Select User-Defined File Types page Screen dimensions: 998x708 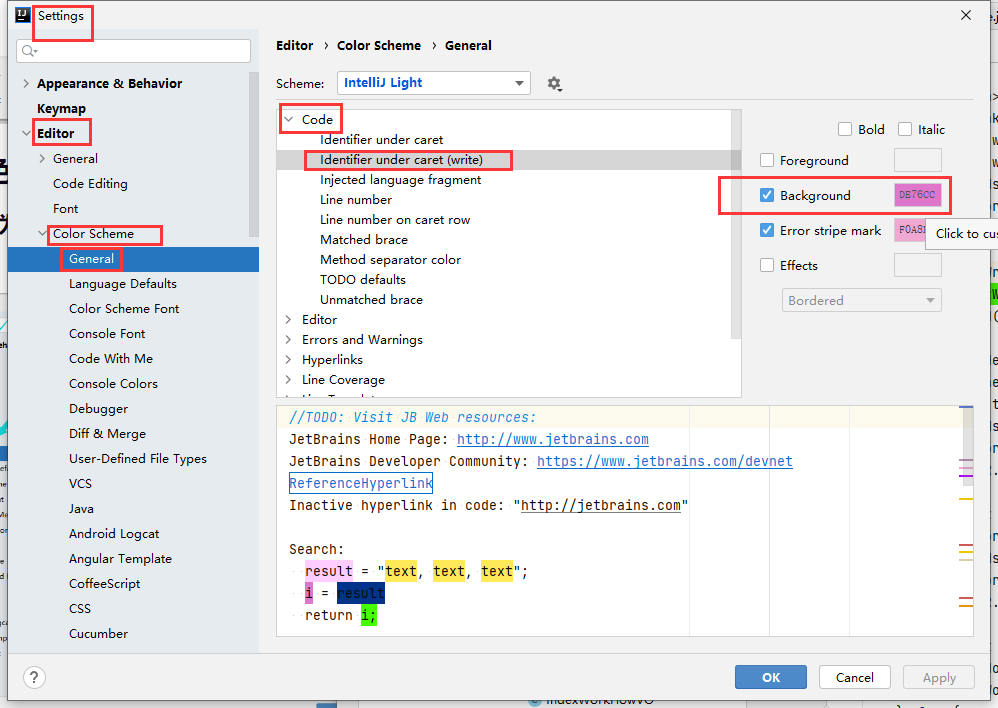click(x=137, y=458)
